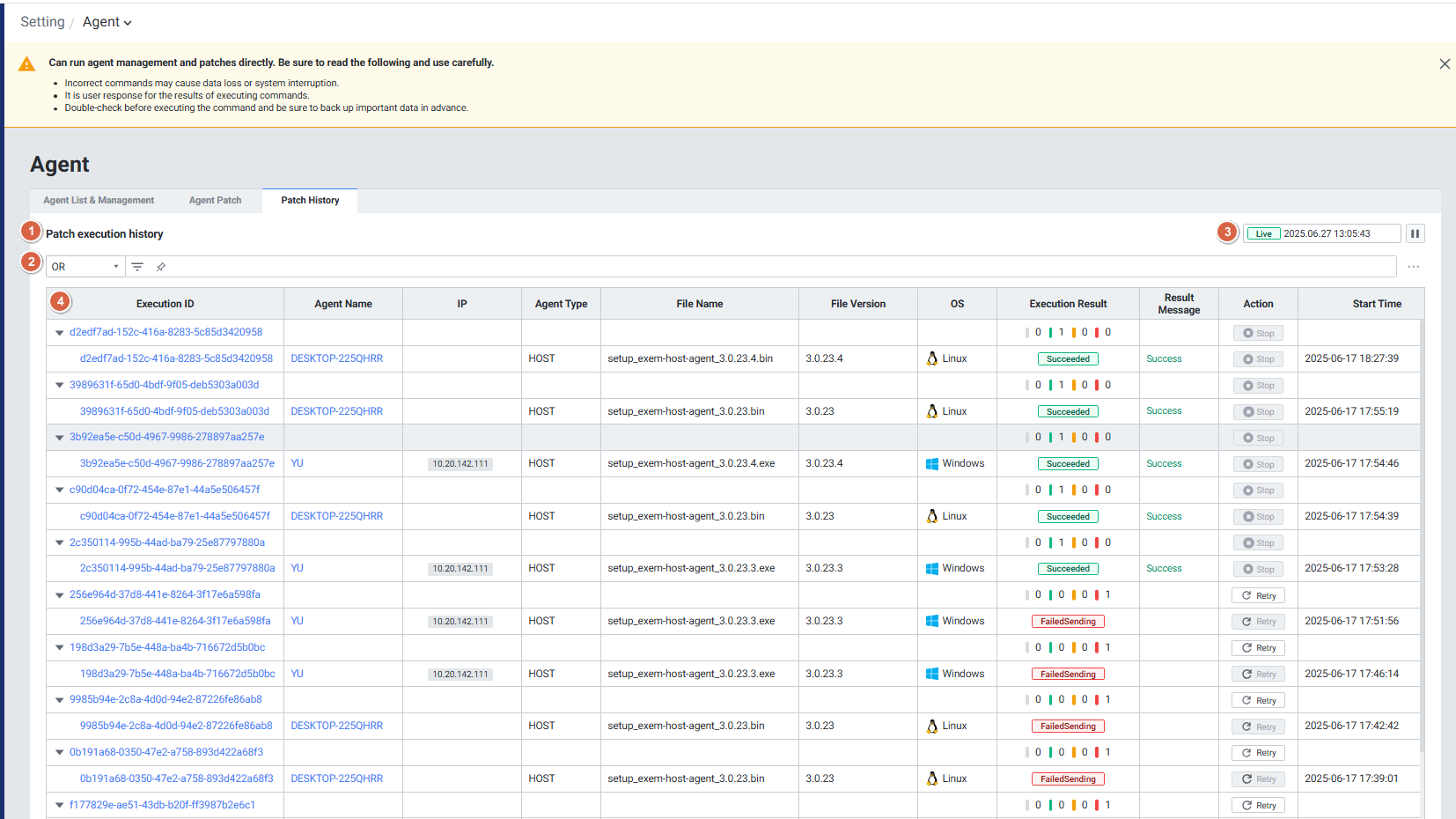The image size is (1456, 819).
Task: Click the Setting breadcrumb link
Action: (x=42, y=22)
